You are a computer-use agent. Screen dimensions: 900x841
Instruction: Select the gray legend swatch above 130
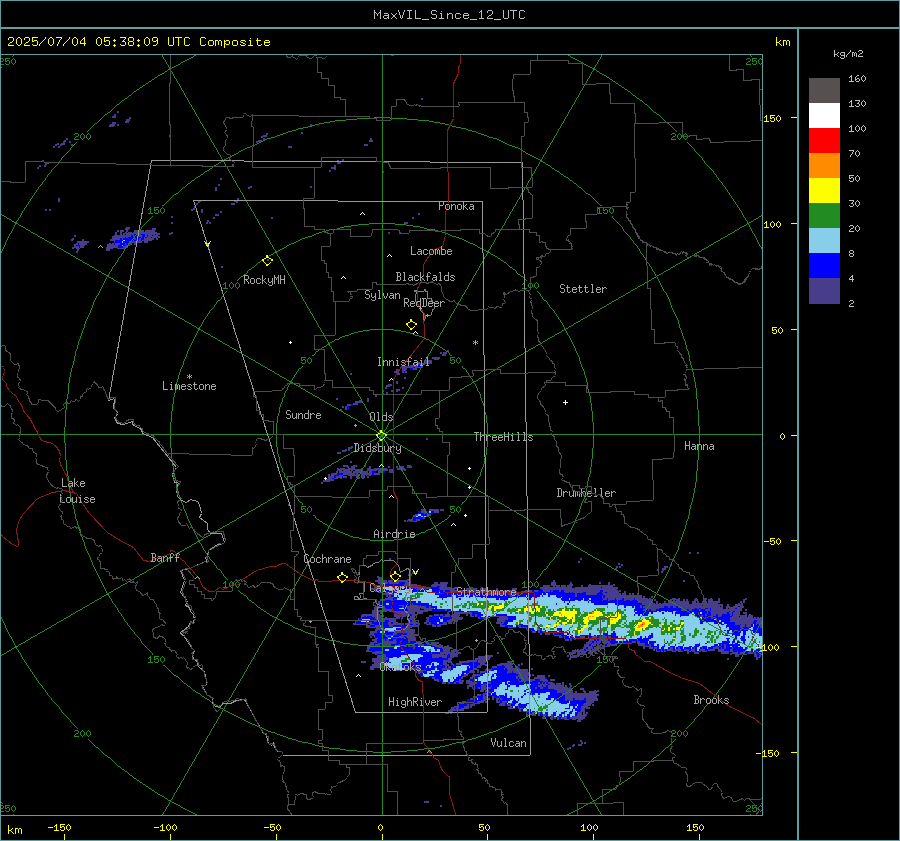824,91
